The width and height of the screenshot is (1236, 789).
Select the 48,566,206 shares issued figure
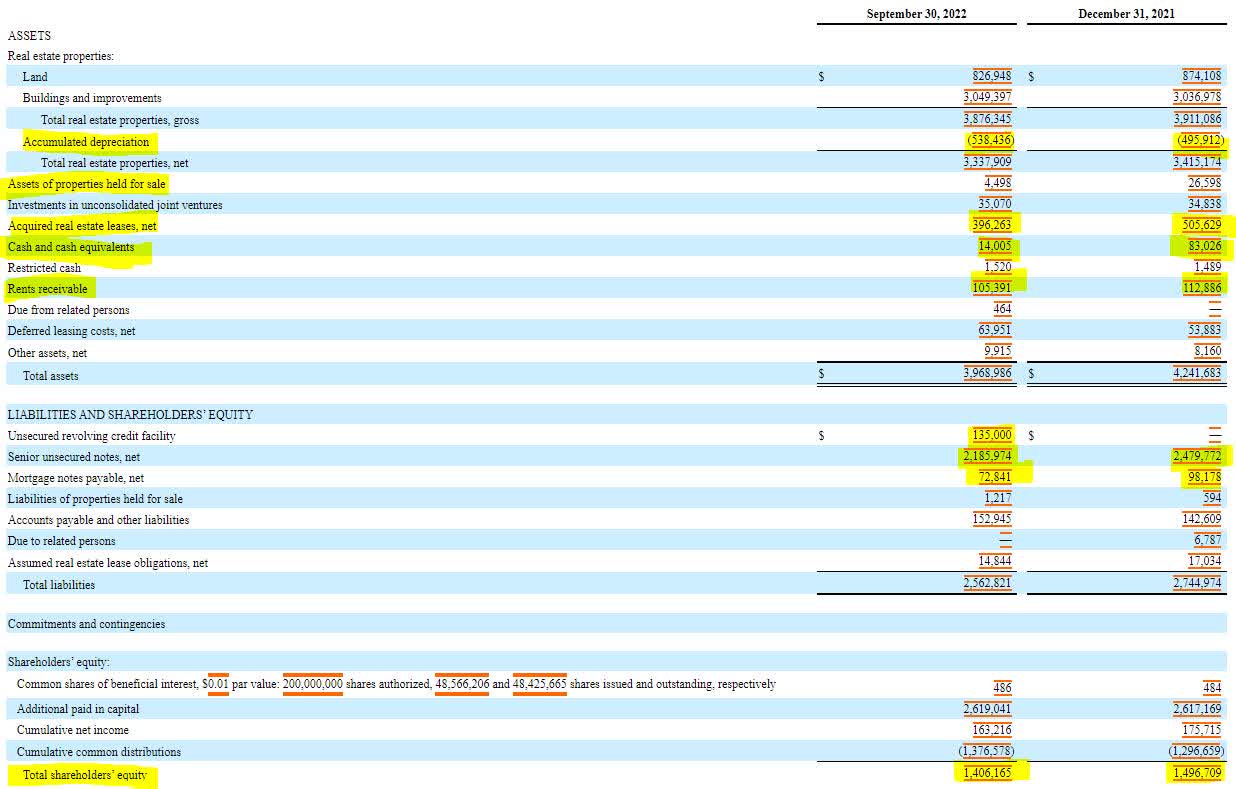click(x=462, y=684)
